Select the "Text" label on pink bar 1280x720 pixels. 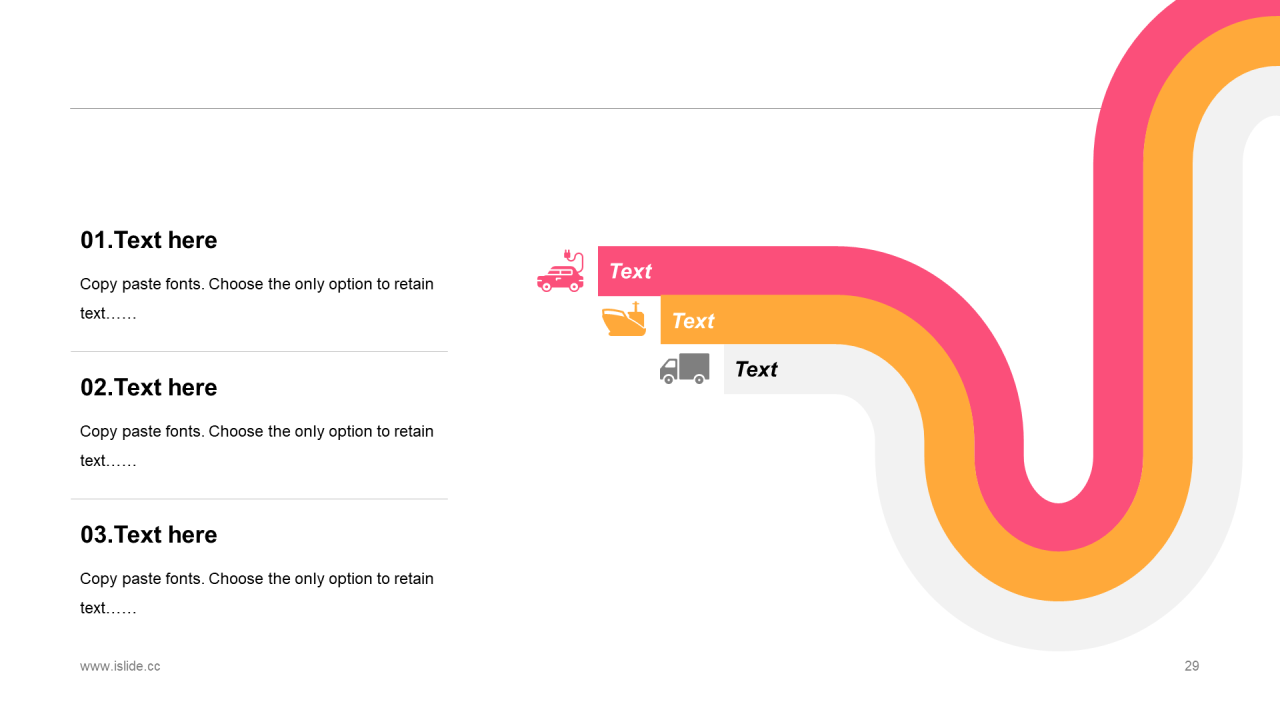point(630,271)
